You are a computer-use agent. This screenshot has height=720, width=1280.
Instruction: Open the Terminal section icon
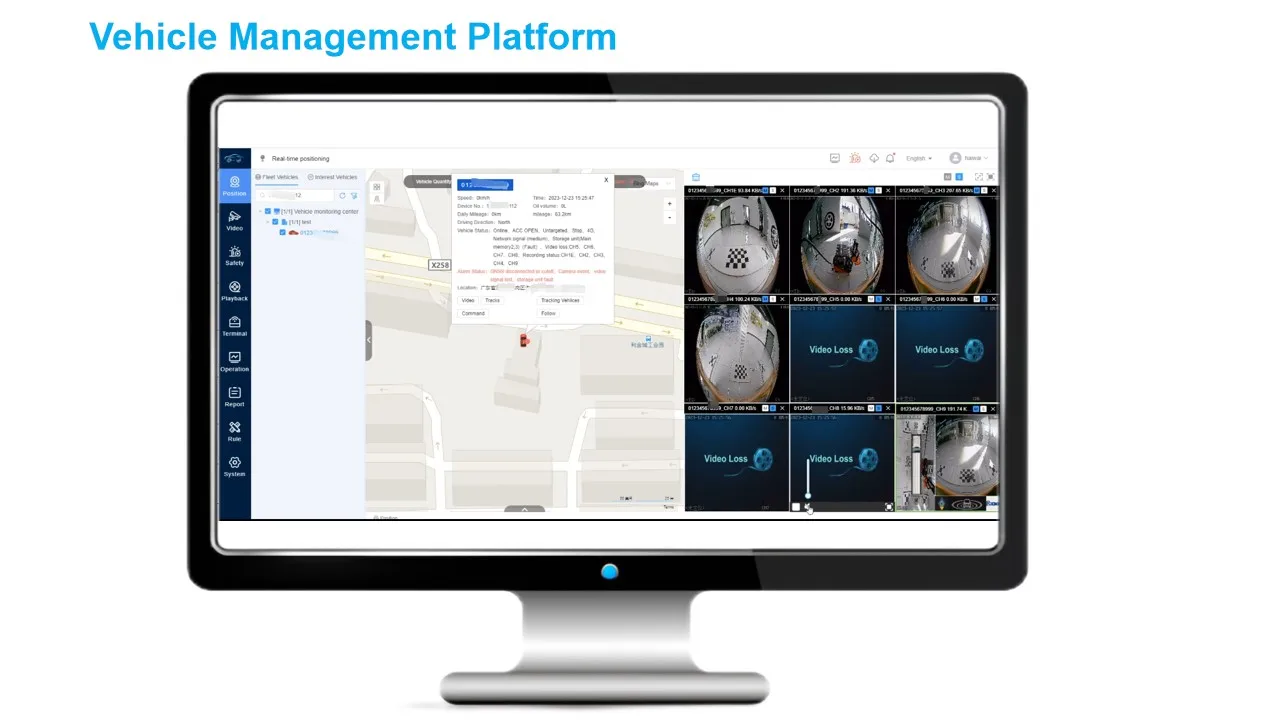coord(234,325)
